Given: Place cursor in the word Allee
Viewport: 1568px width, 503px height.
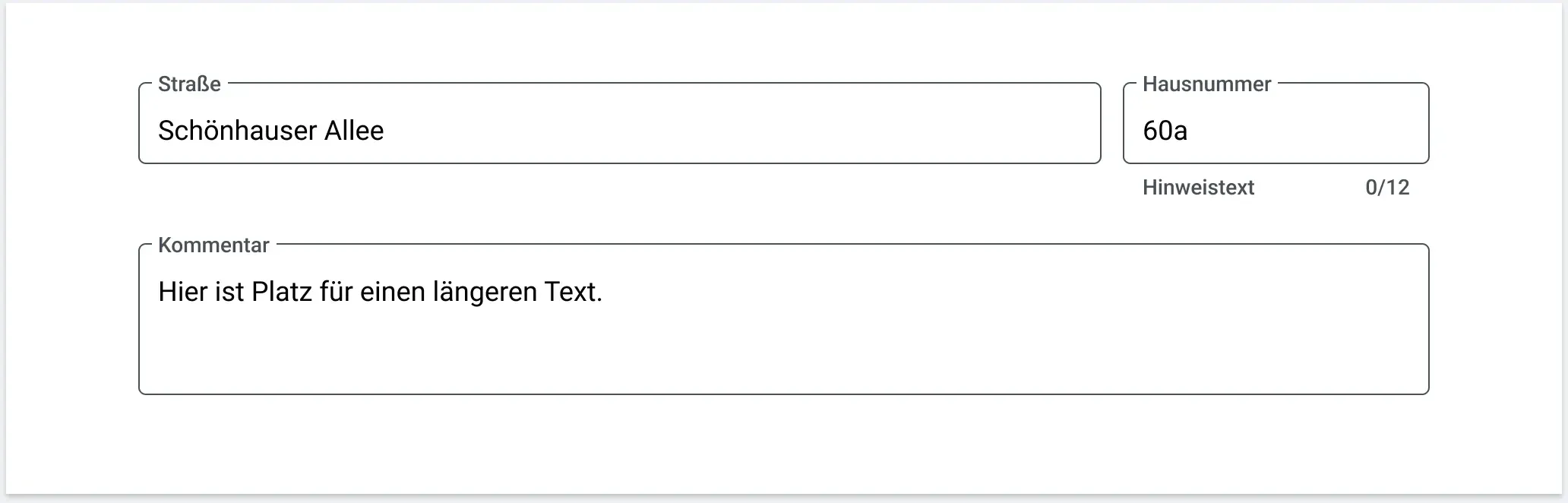Looking at the screenshot, I should pyautogui.click(x=354, y=131).
